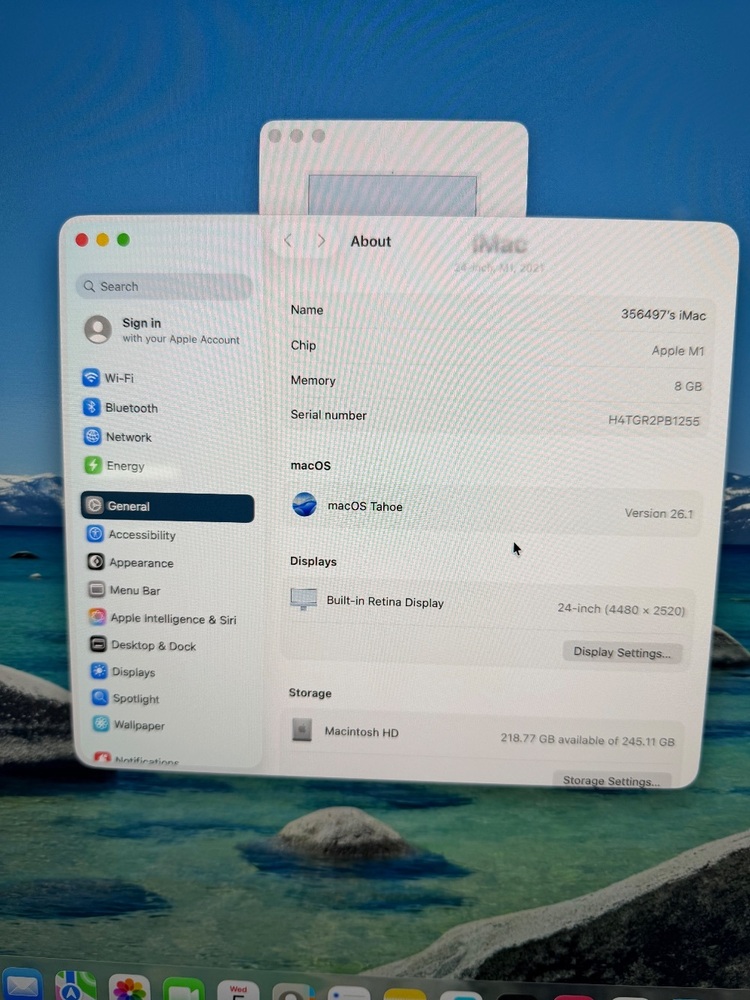Click the Display Settings button
The width and height of the screenshot is (750, 1000).
point(621,653)
